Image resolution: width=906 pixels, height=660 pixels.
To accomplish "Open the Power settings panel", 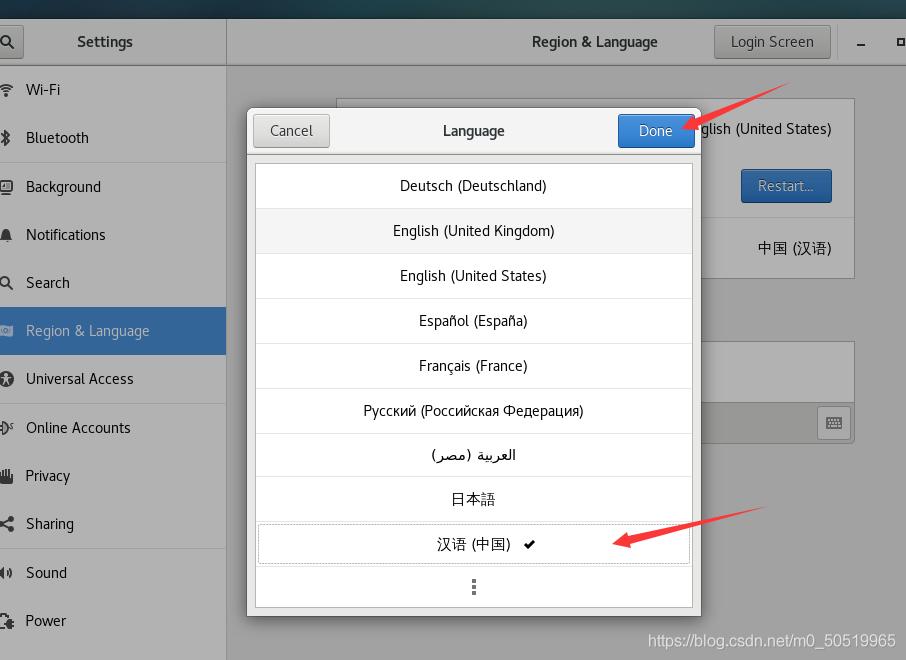I will [x=44, y=620].
